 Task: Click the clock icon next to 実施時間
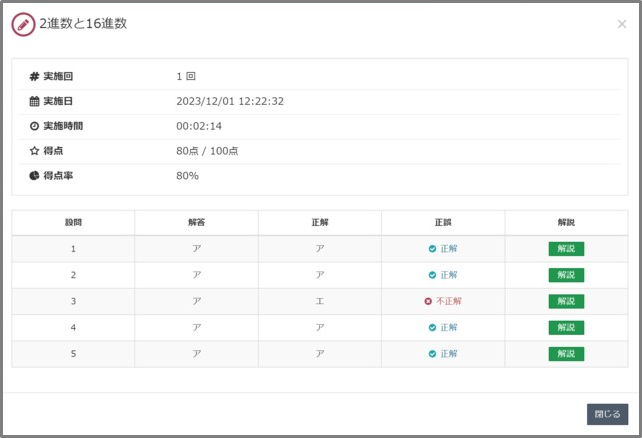tap(34, 126)
